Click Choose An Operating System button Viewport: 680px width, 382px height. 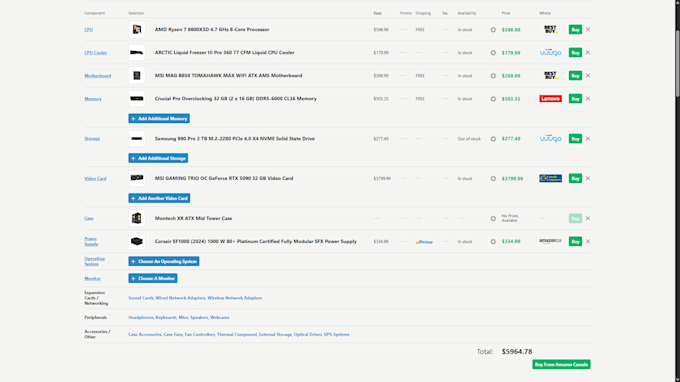pos(163,261)
